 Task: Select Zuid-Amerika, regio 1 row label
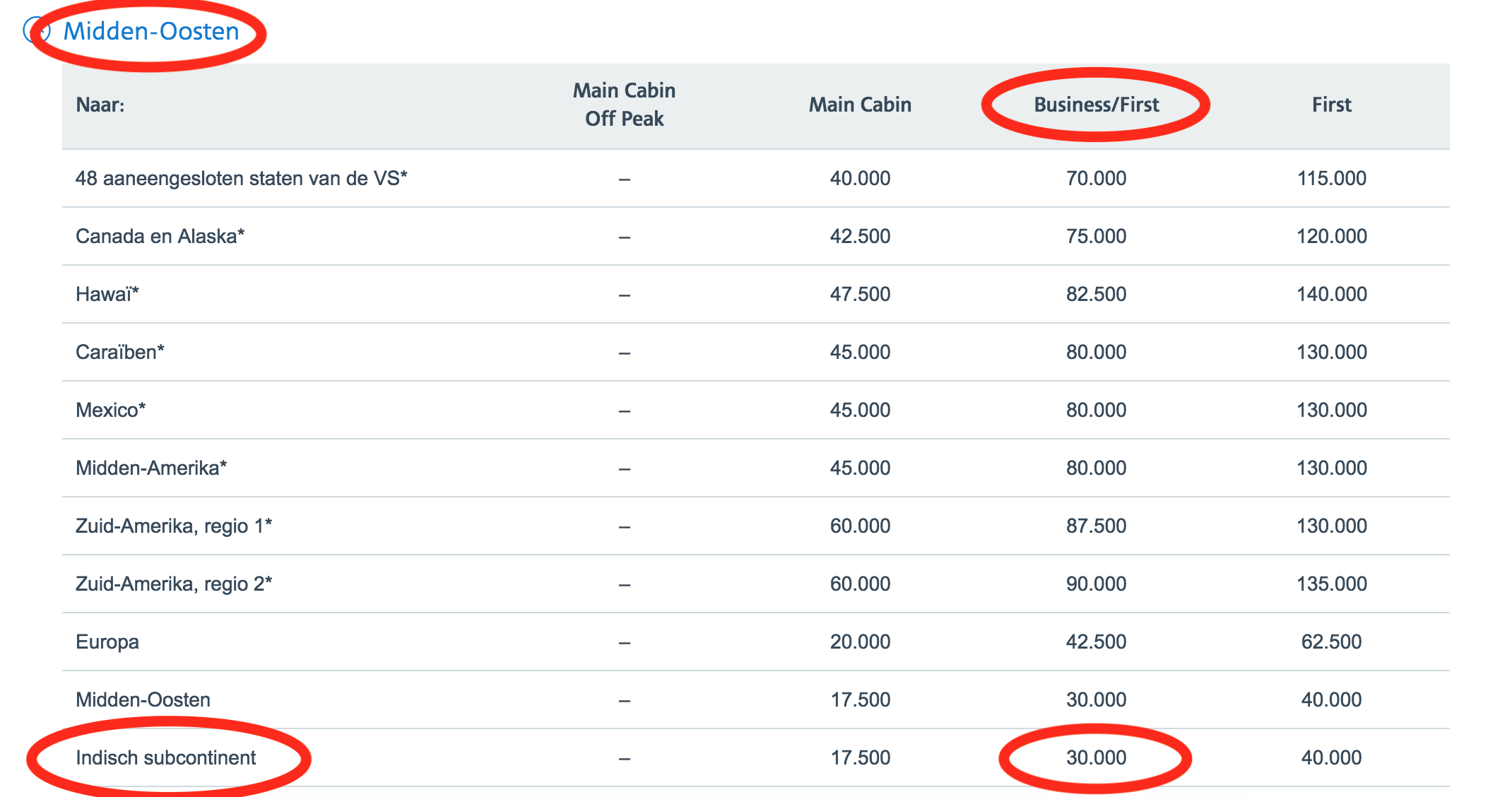pyautogui.click(x=173, y=526)
